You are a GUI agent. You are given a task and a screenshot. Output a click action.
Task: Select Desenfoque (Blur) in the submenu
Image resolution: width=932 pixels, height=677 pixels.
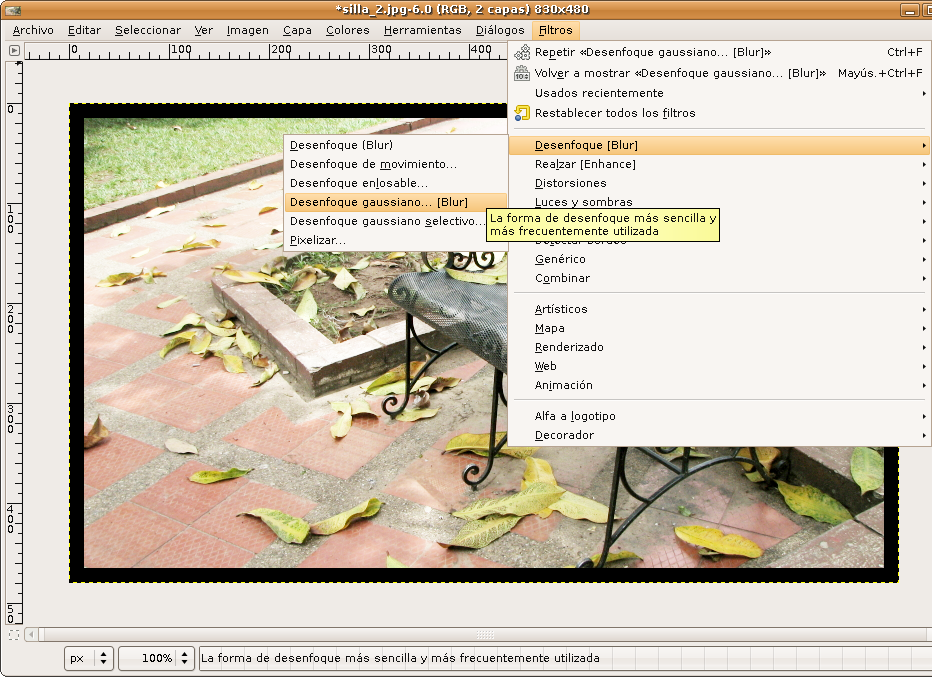click(396, 145)
